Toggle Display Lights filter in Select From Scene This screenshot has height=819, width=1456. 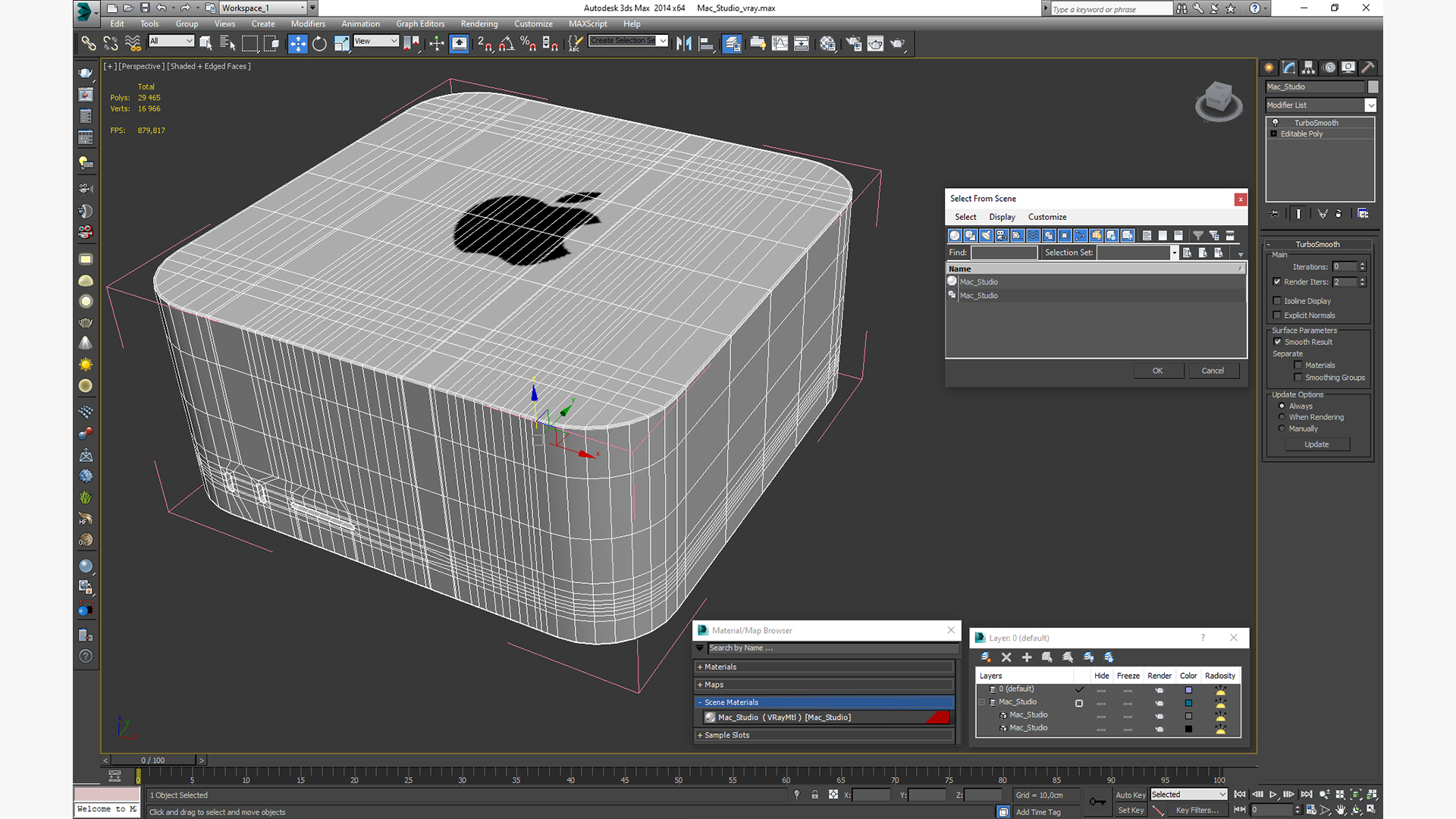(x=986, y=236)
